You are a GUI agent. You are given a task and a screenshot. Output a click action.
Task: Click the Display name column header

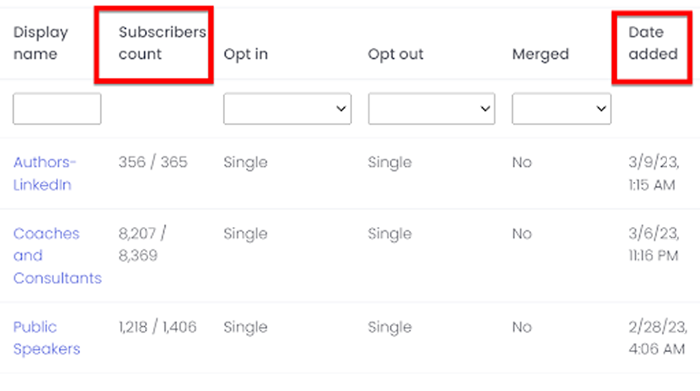(x=41, y=43)
